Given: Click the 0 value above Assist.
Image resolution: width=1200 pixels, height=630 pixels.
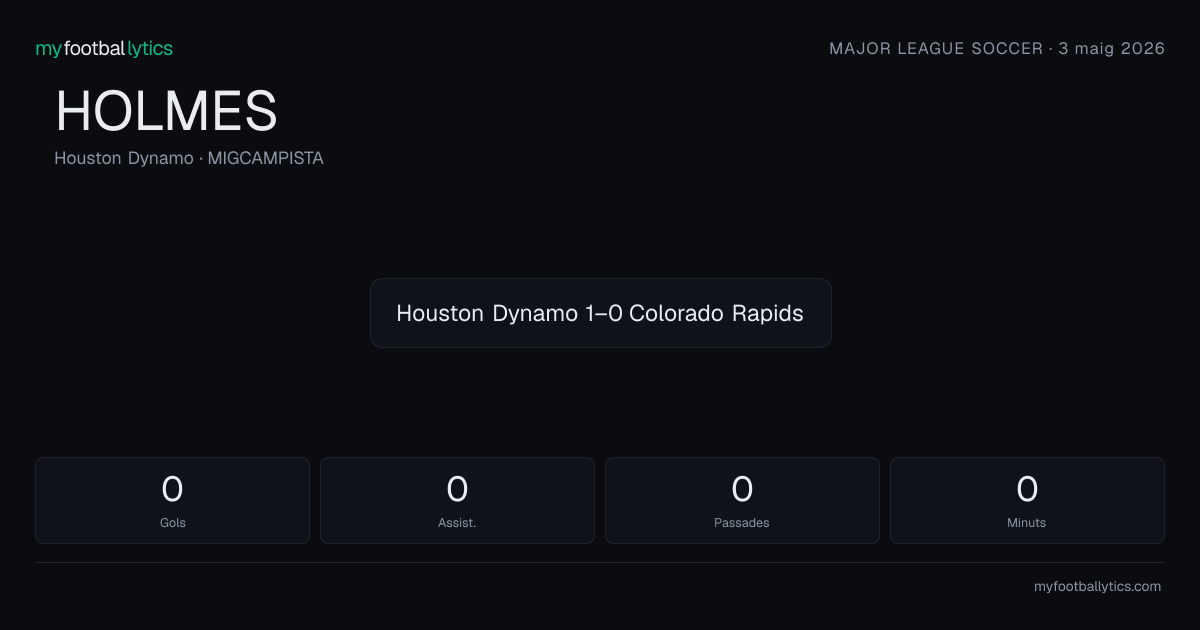Looking at the screenshot, I should pyautogui.click(x=457, y=489).
